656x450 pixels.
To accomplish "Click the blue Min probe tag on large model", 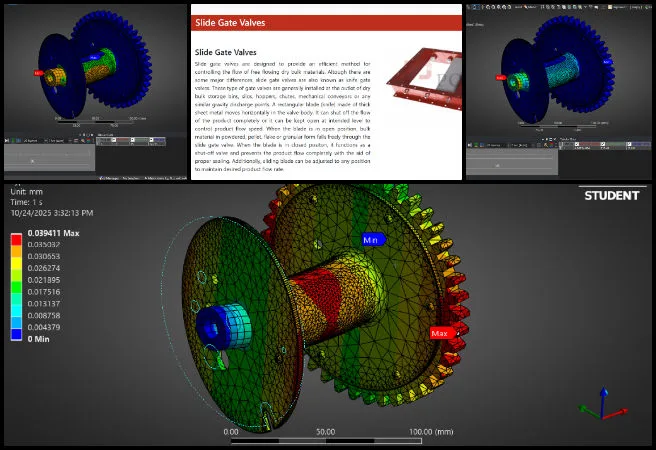I will (371, 240).
